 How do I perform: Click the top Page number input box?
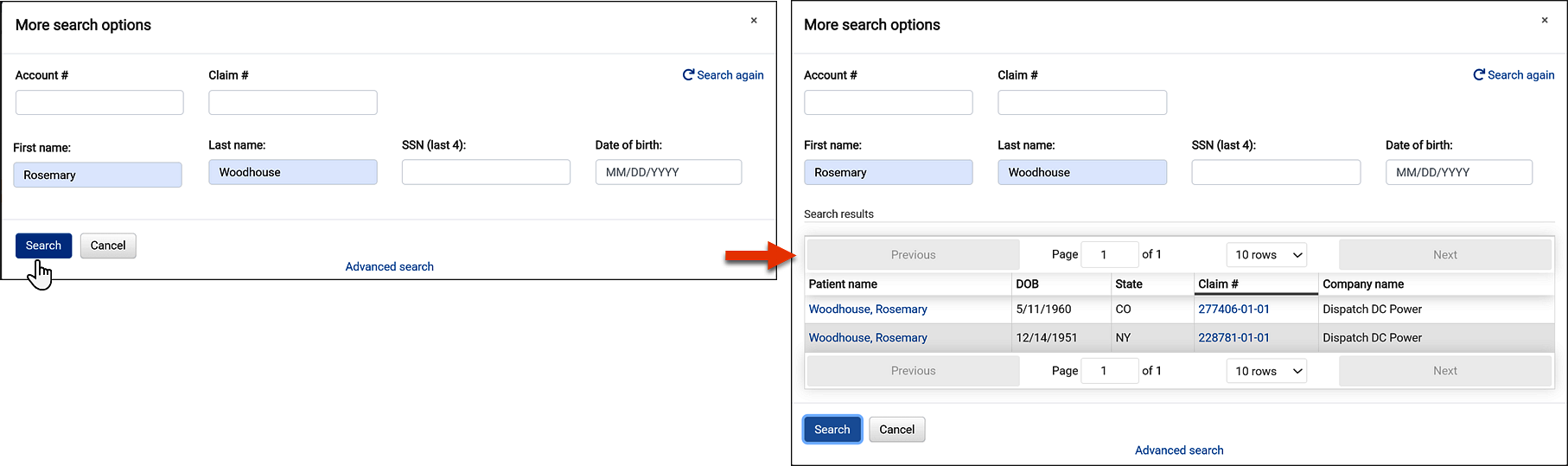click(x=1110, y=255)
